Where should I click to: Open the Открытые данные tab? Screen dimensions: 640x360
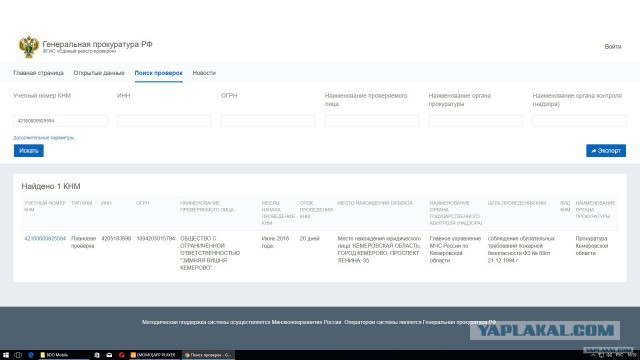[99, 73]
